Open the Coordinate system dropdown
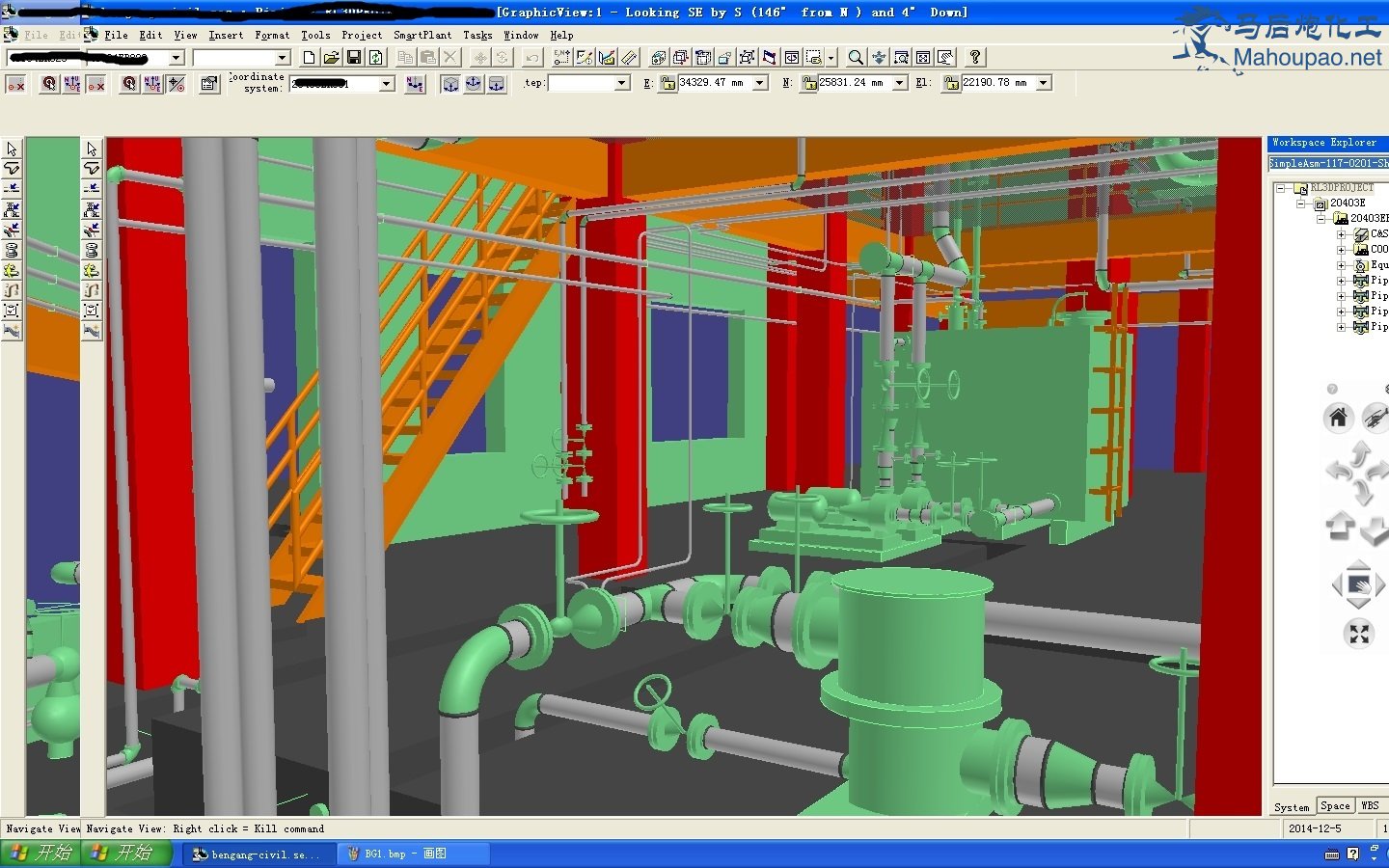1389x868 pixels. (x=387, y=84)
